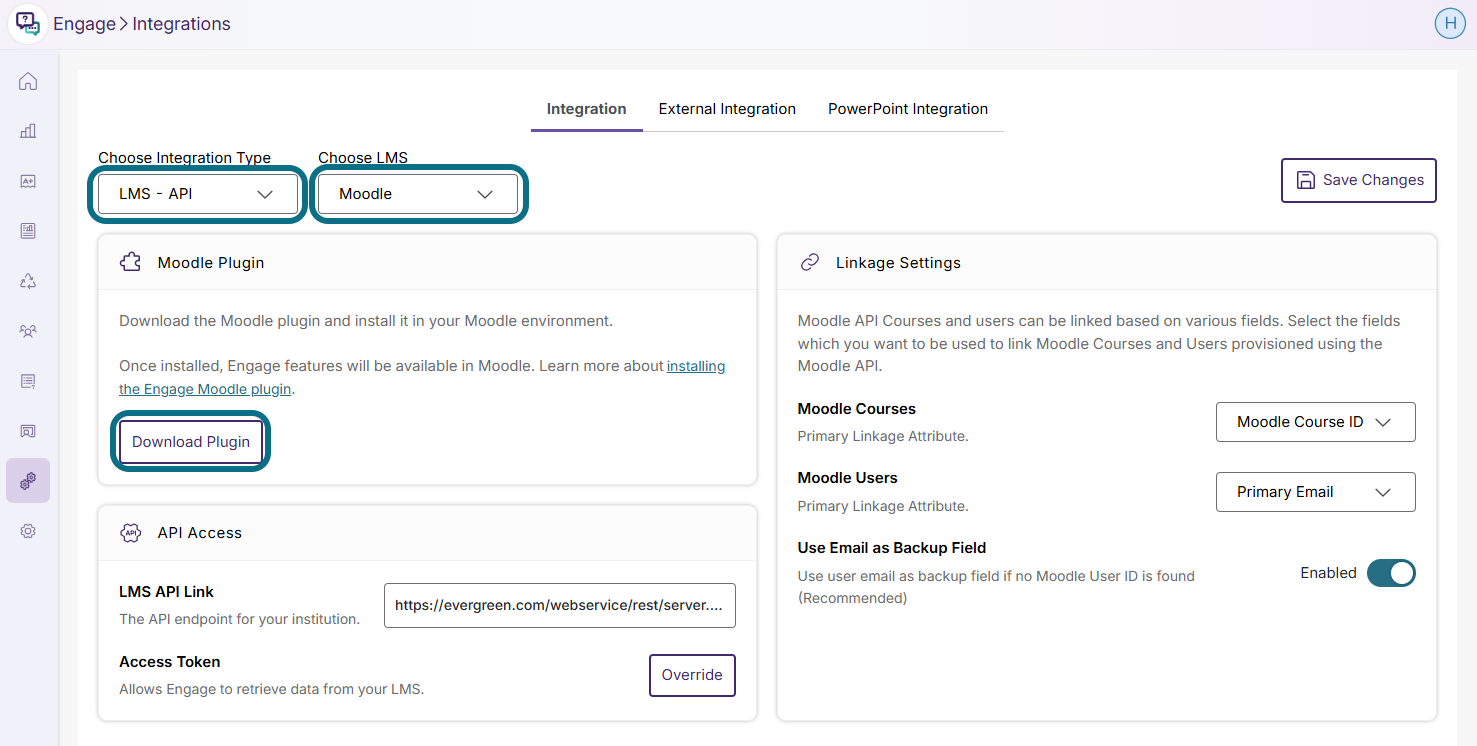The height and width of the screenshot is (746, 1477).
Task: Click the question list sidebar icon
Action: pyautogui.click(x=28, y=381)
